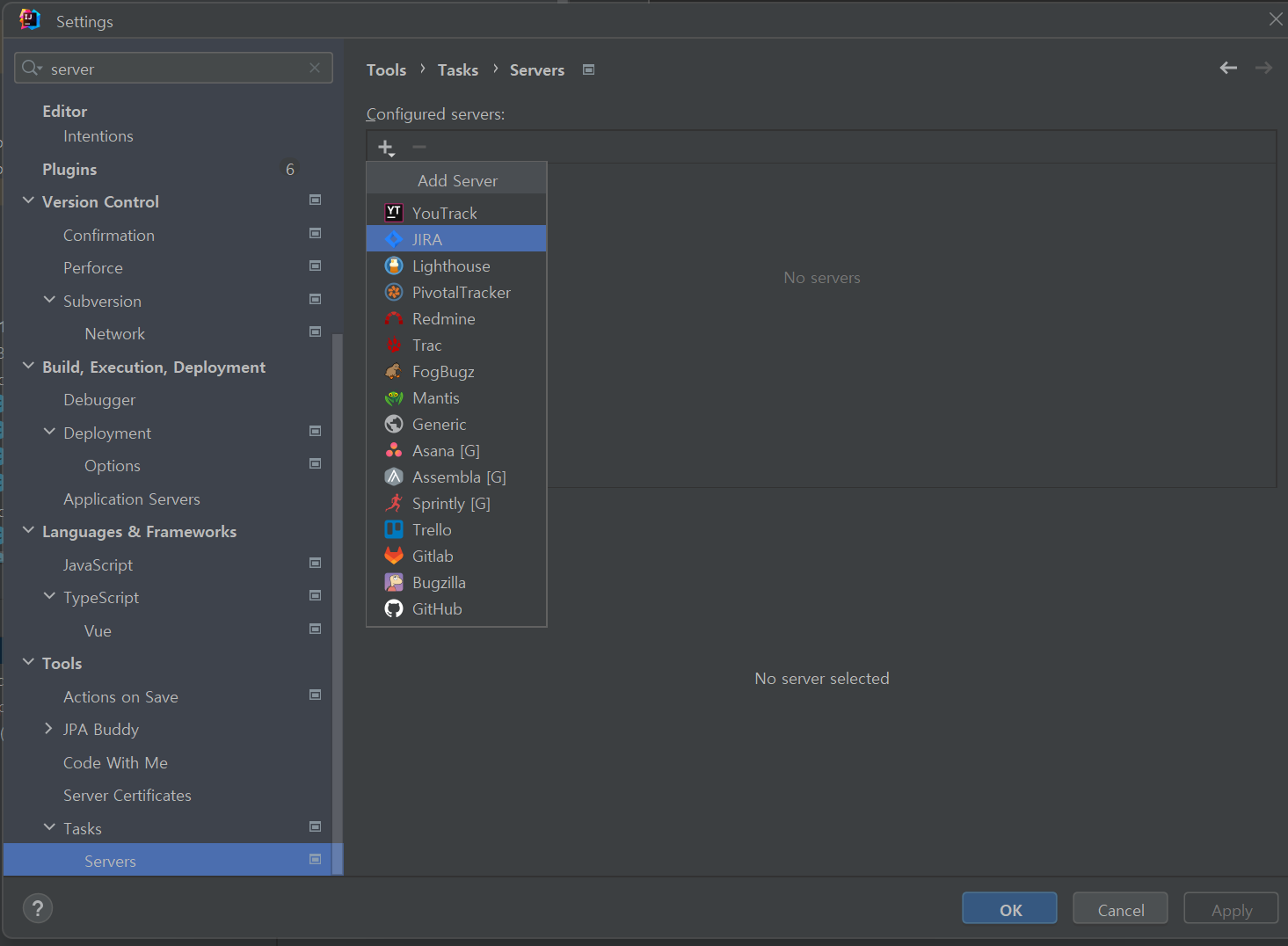The height and width of the screenshot is (946, 1288).
Task: Open help with the question mark button
Action: point(38,908)
